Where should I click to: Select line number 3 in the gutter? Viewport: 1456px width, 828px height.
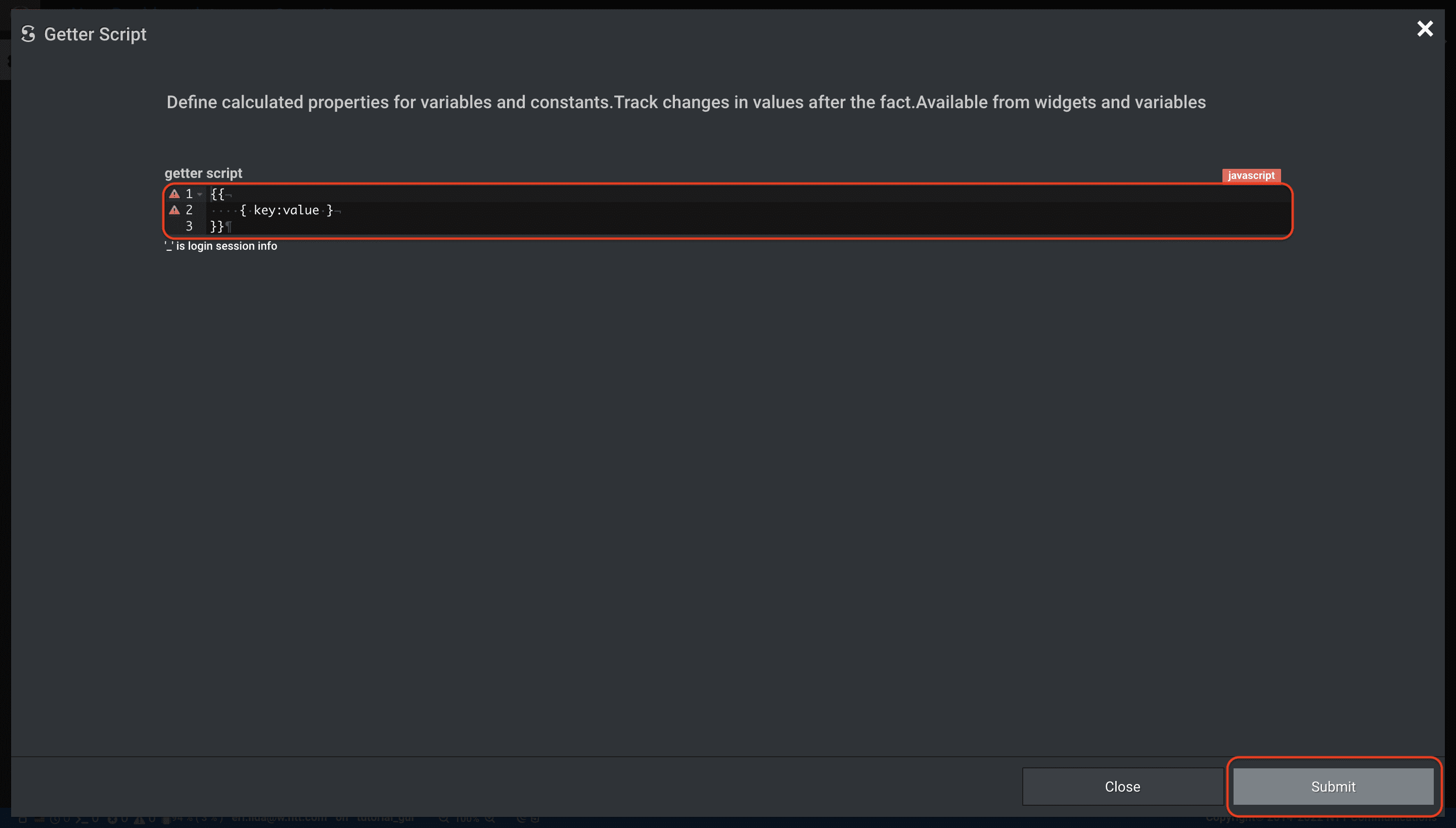pos(189,226)
